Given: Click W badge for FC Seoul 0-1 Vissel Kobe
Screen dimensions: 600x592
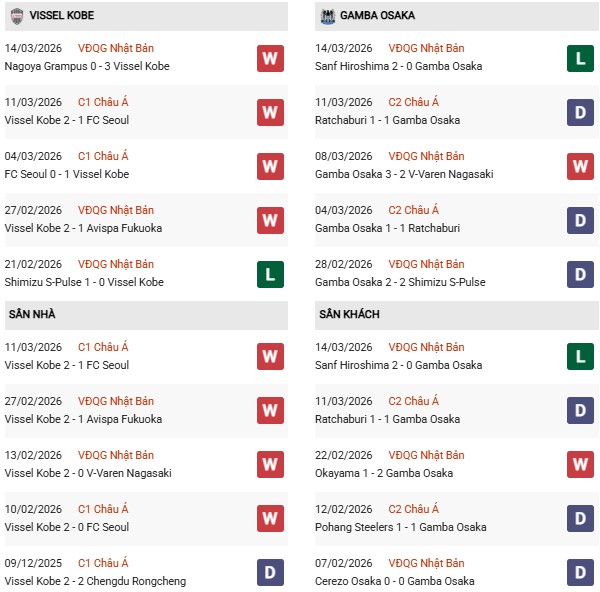Looking at the screenshot, I should 269,166.
